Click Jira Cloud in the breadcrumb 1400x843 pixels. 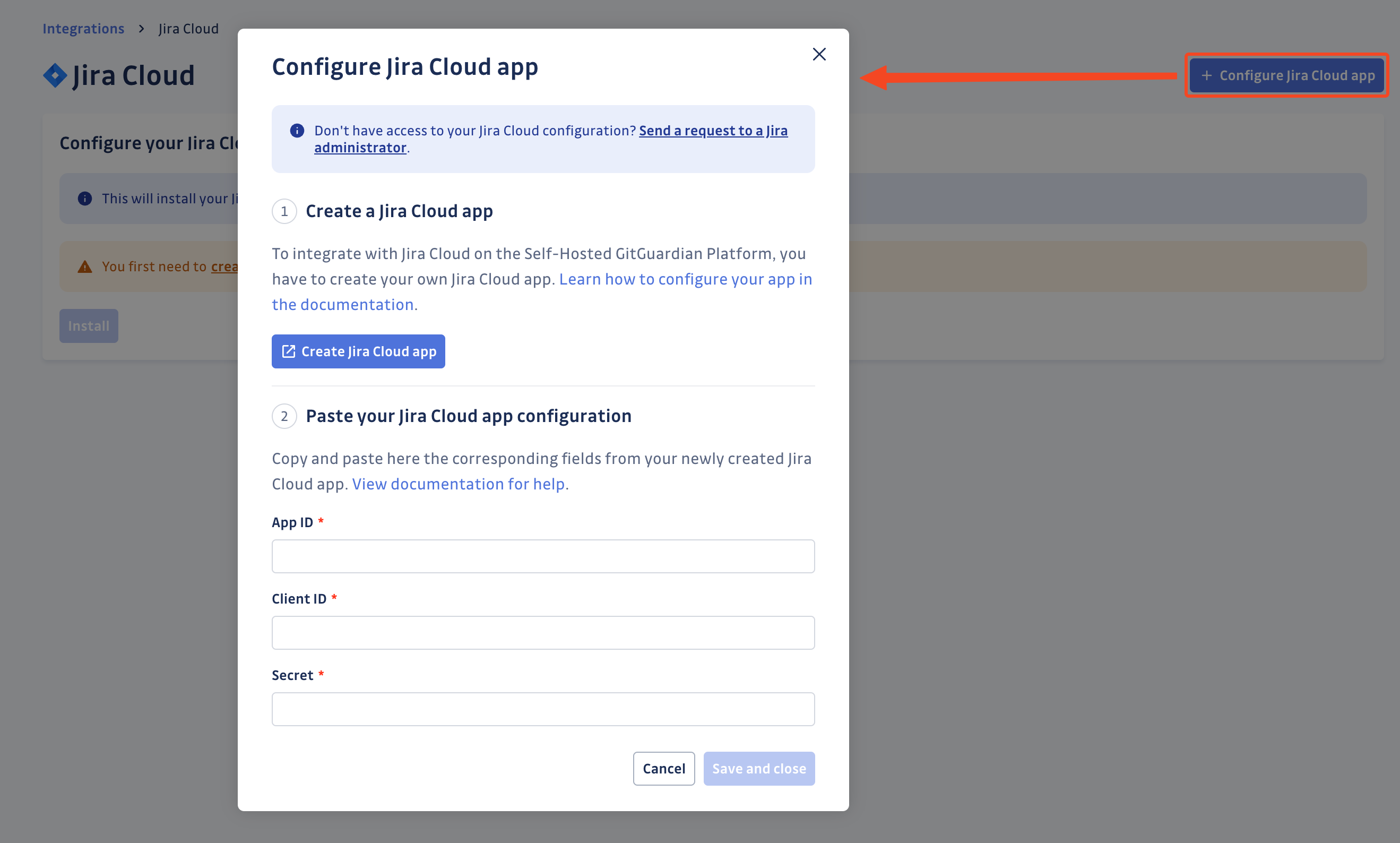coord(188,29)
